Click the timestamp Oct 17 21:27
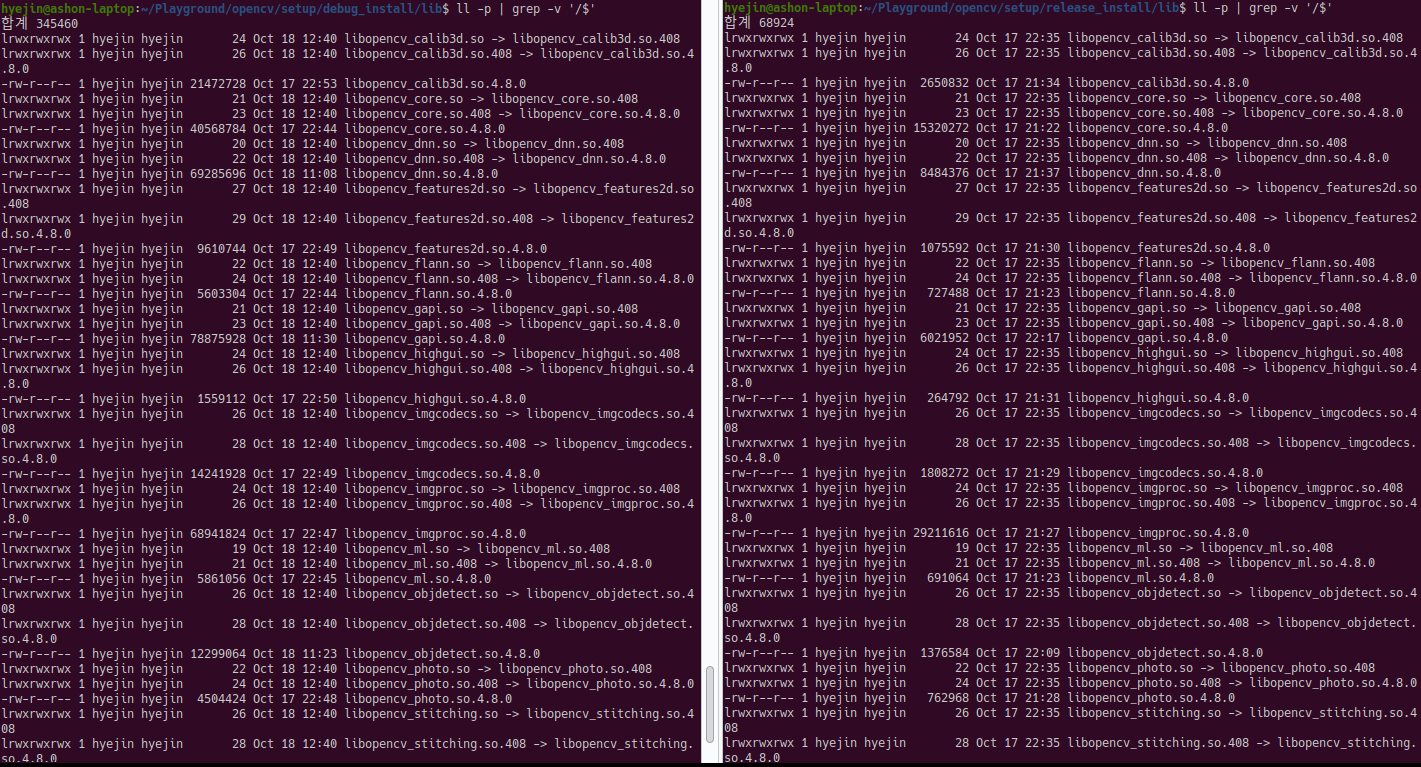Image resolution: width=1421 pixels, height=767 pixels. coord(1018,533)
